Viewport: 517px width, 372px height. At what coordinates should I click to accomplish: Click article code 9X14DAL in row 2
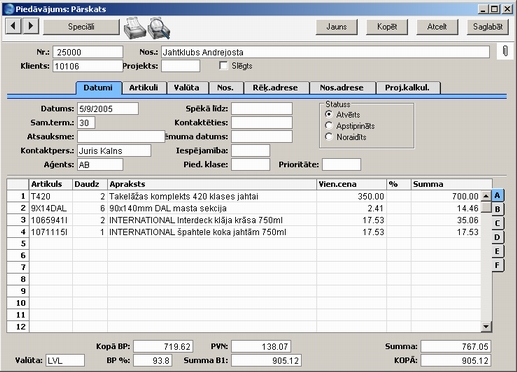(49, 209)
